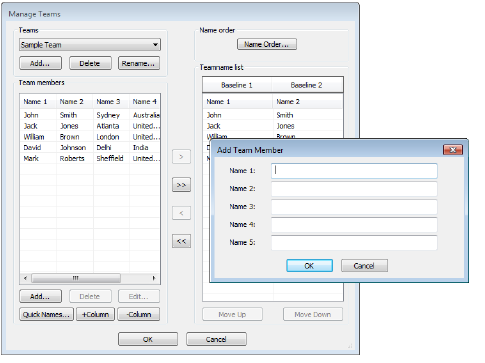Select Jack in Teamname list
The height and width of the screenshot is (363, 485).
pyautogui.click(x=213, y=126)
